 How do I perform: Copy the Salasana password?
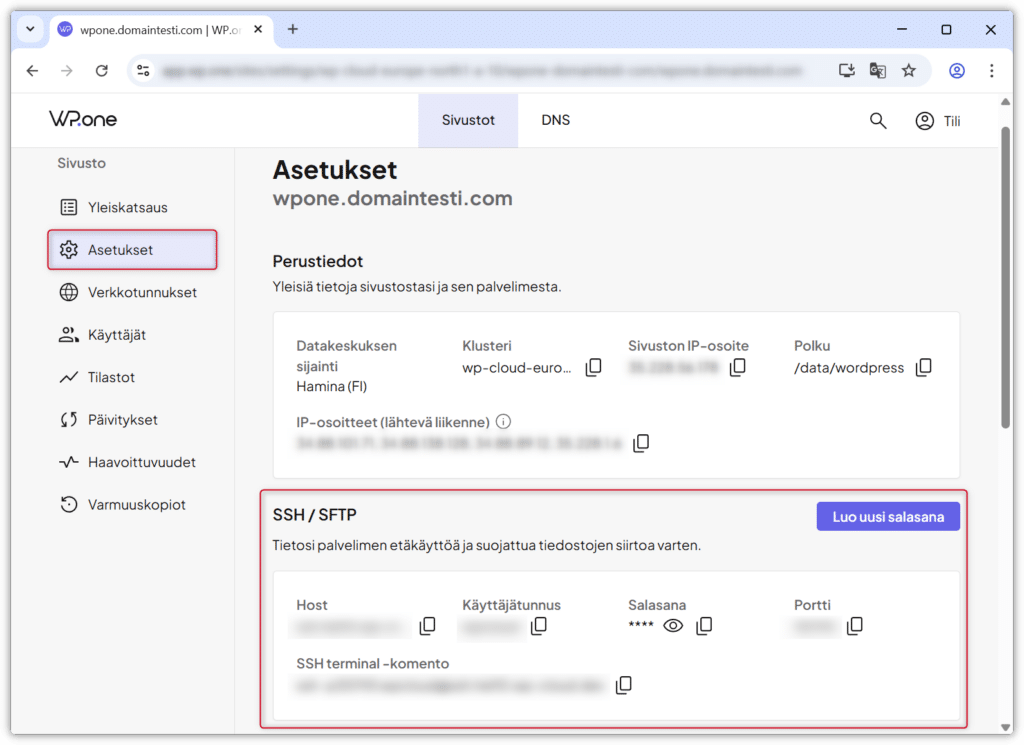[704, 626]
